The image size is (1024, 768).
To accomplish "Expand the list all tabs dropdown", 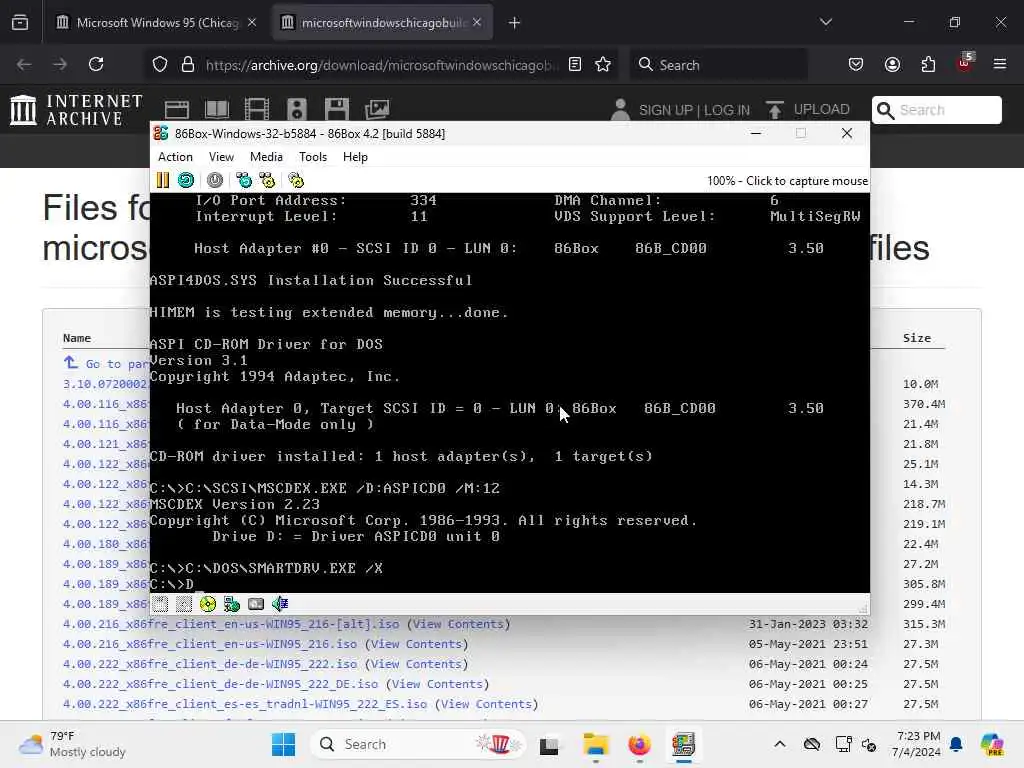I will 825,22.
